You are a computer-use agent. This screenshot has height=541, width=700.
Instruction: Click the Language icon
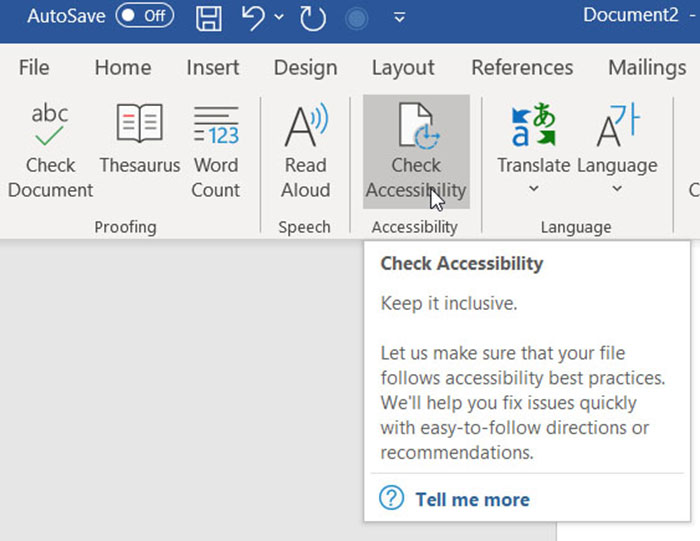[x=617, y=126]
